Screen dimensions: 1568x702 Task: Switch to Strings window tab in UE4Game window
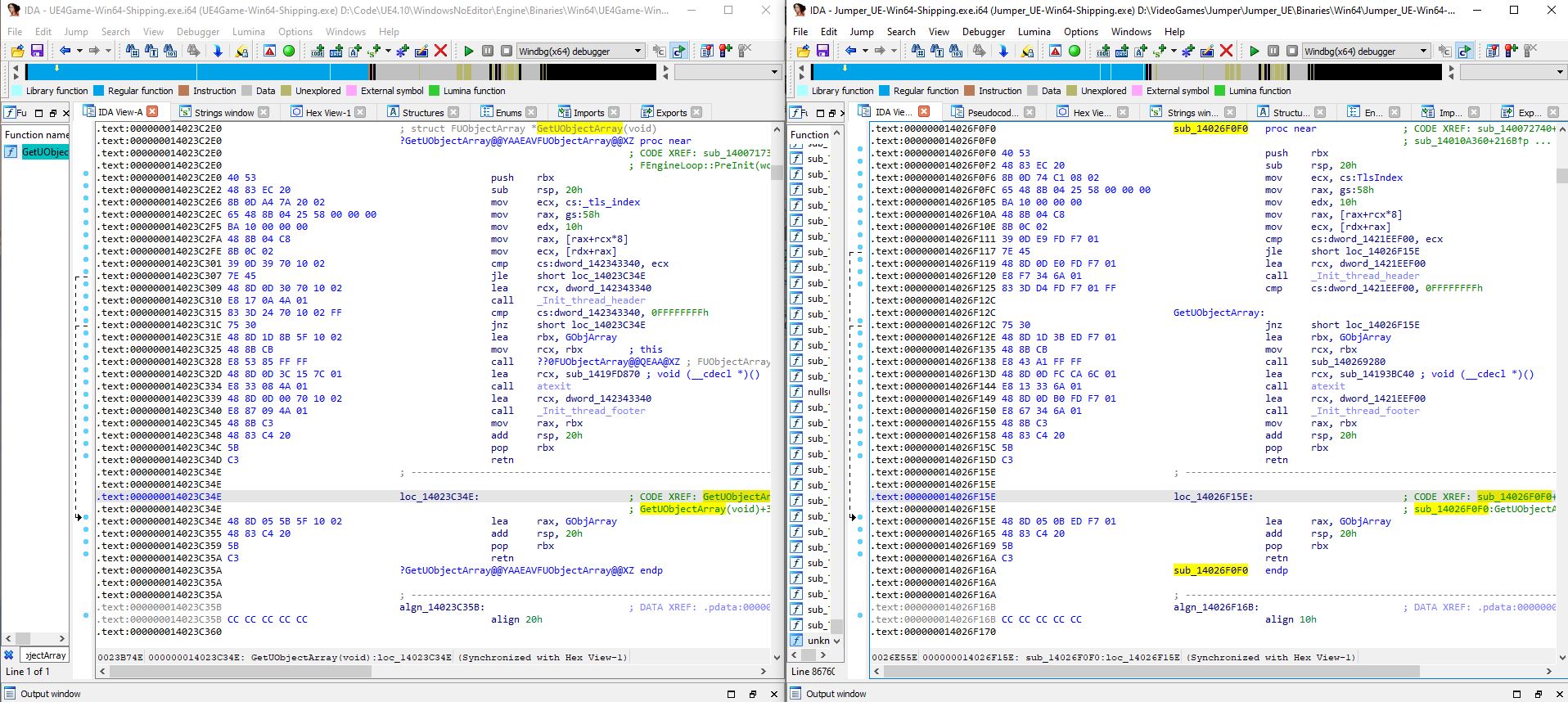[x=223, y=112]
